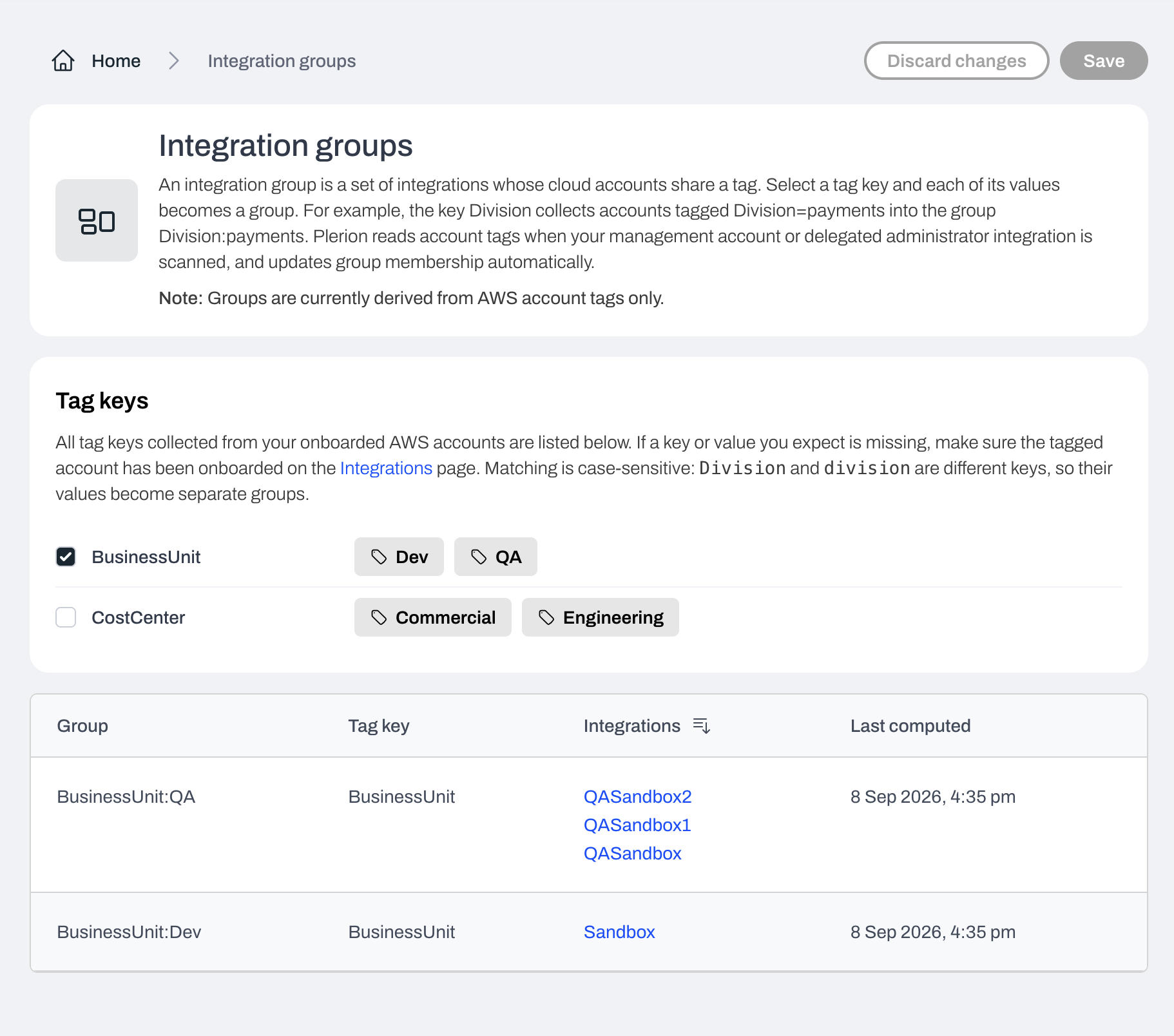Click the Engineering tag value chip
1174x1036 pixels.
601,617
